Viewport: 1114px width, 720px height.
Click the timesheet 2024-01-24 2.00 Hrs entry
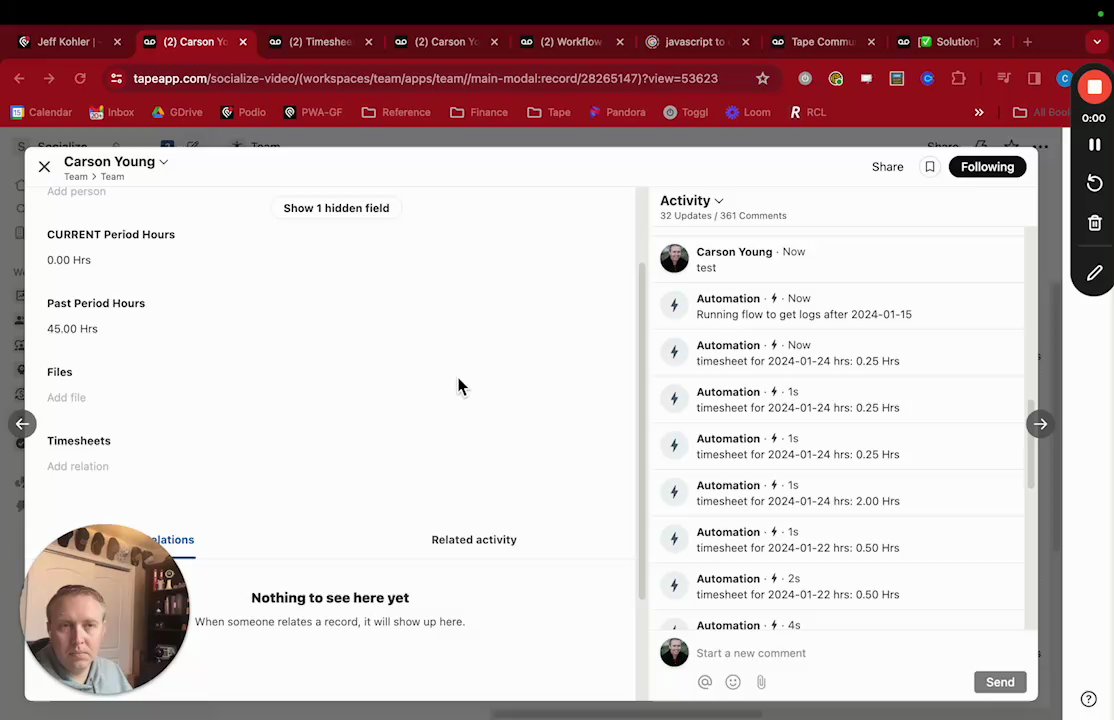[838, 493]
